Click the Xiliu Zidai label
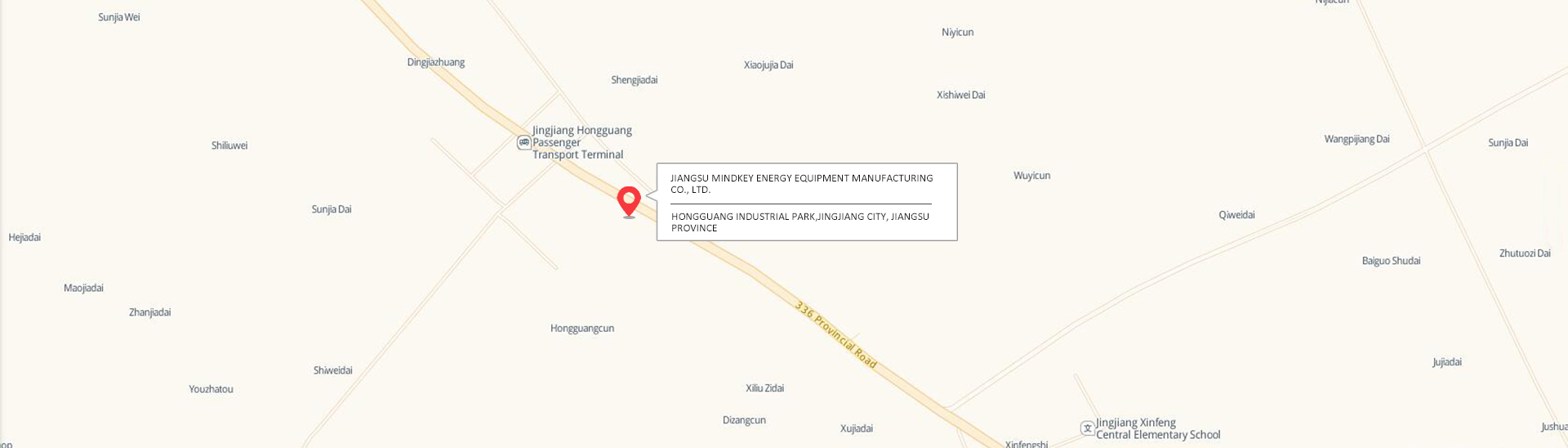1568x448 pixels. (x=764, y=388)
